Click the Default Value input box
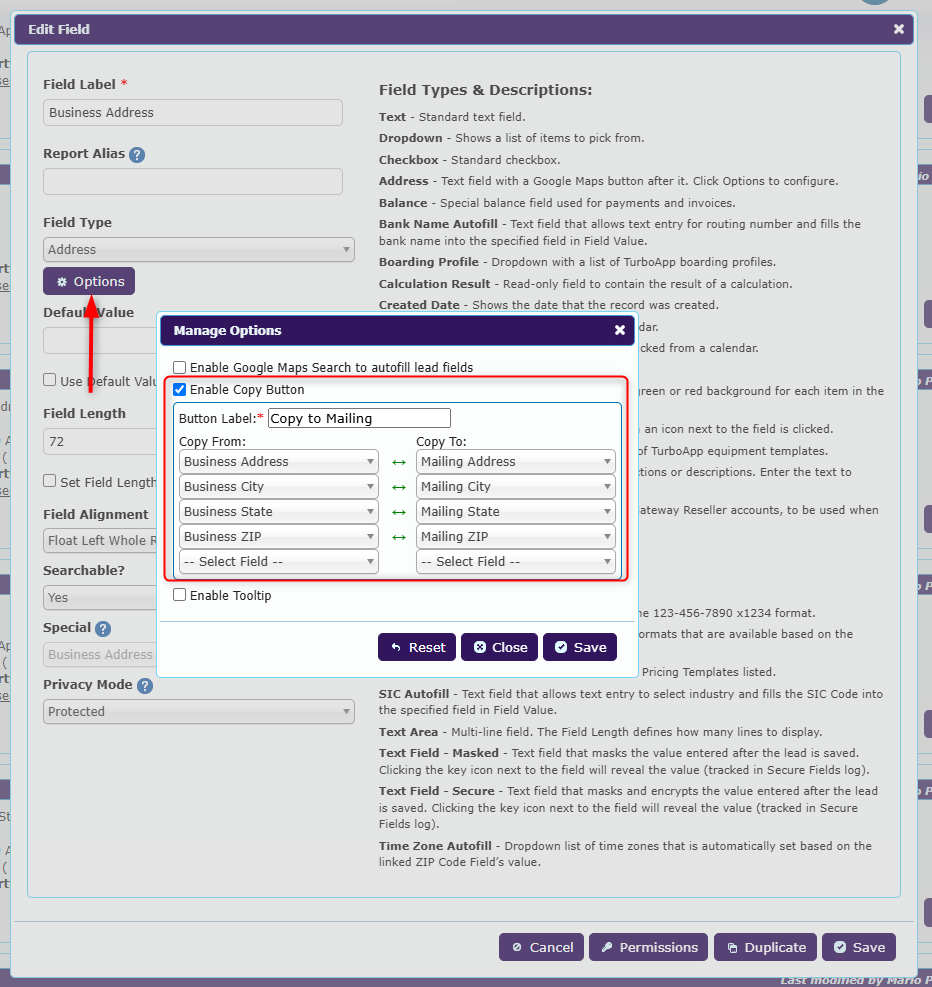932x987 pixels. click(x=100, y=341)
